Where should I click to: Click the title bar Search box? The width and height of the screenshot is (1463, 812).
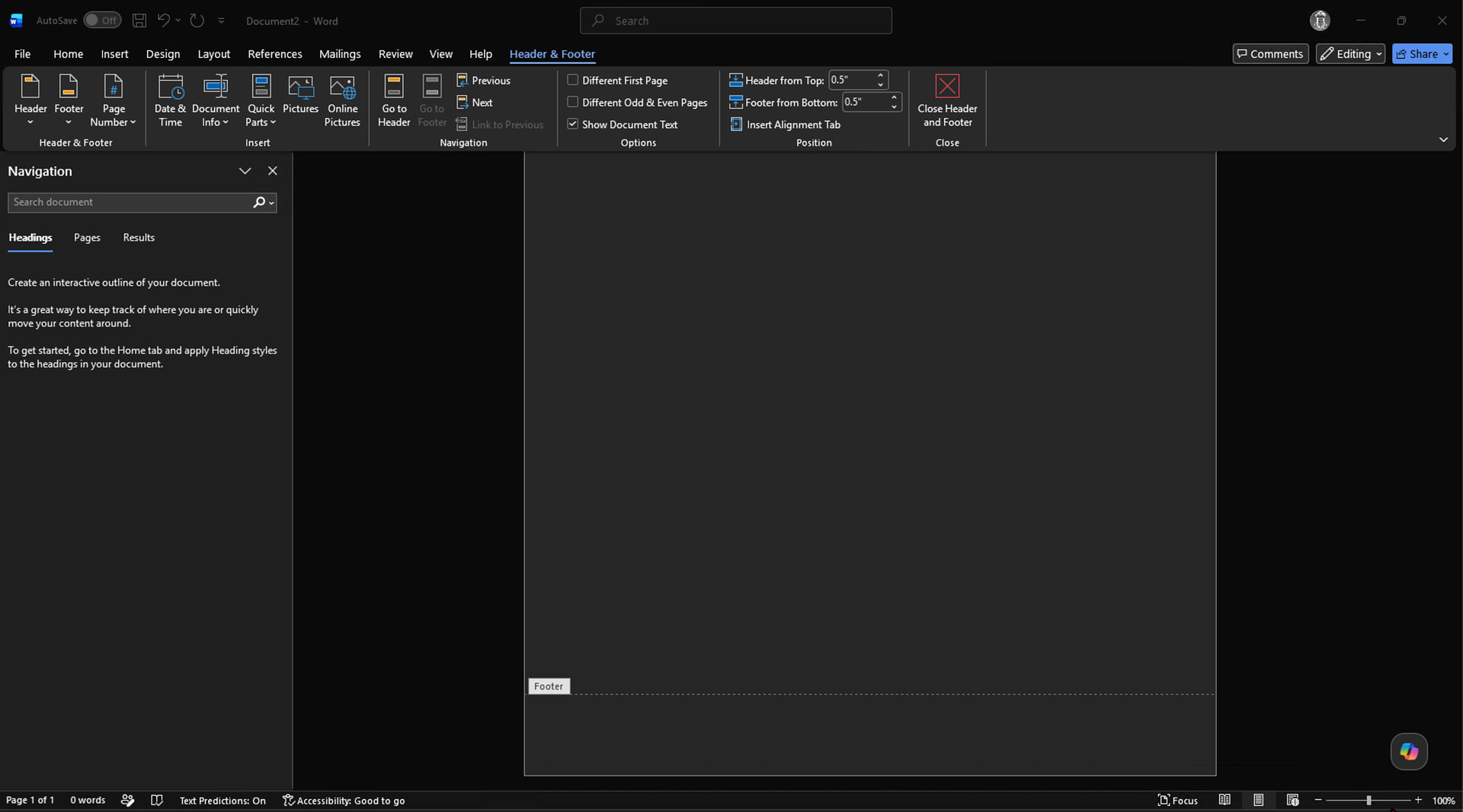pos(735,21)
